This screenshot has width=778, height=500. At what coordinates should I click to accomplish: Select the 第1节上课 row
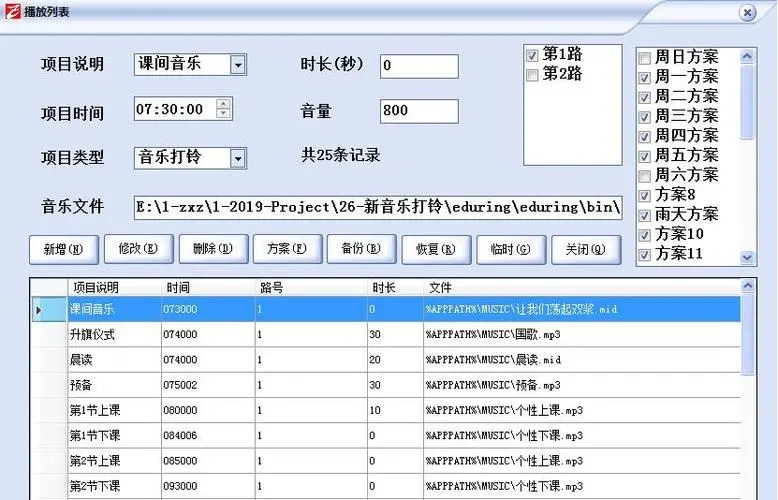(387, 411)
